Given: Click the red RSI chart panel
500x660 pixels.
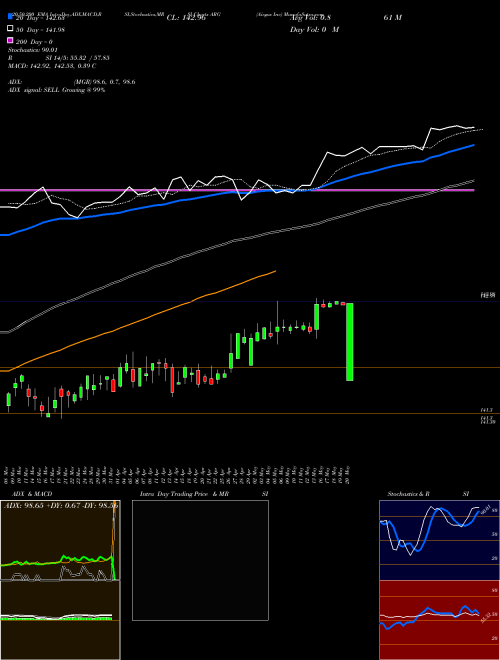Looking at the screenshot, I should pyautogui.click(x=439, y=620).
